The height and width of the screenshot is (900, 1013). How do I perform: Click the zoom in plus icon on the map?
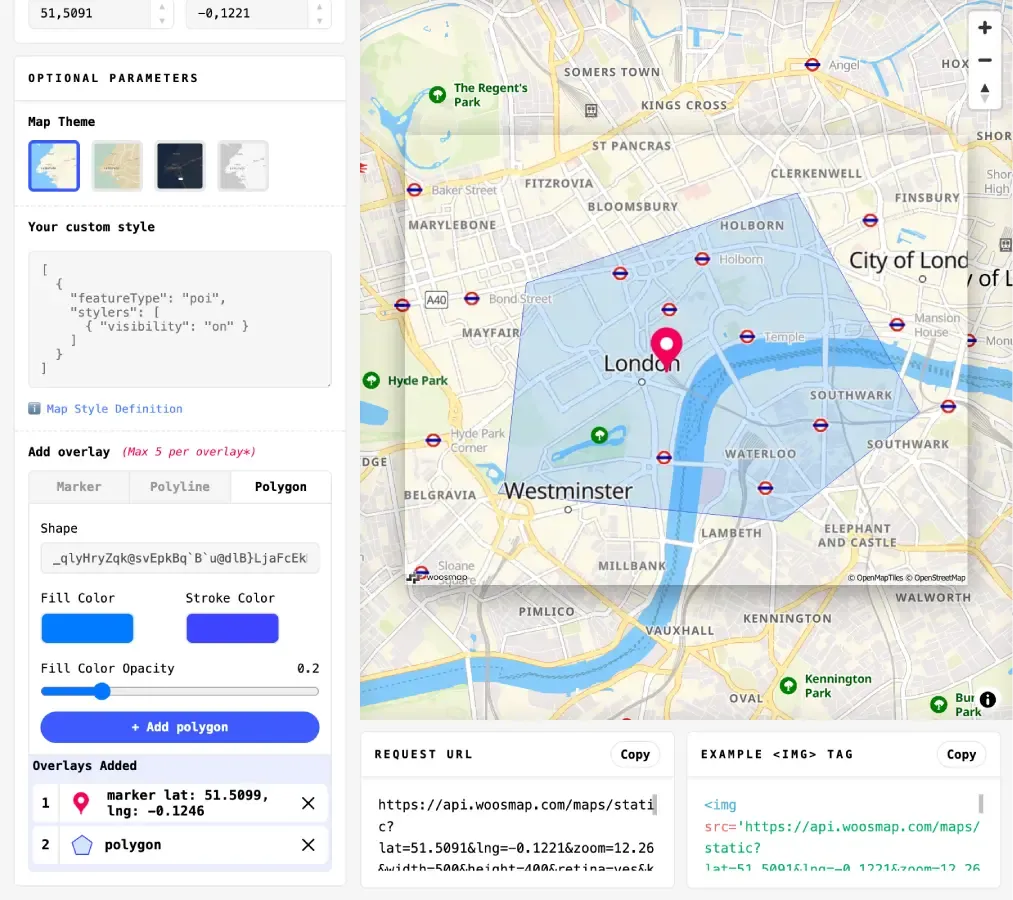(984, 28)
